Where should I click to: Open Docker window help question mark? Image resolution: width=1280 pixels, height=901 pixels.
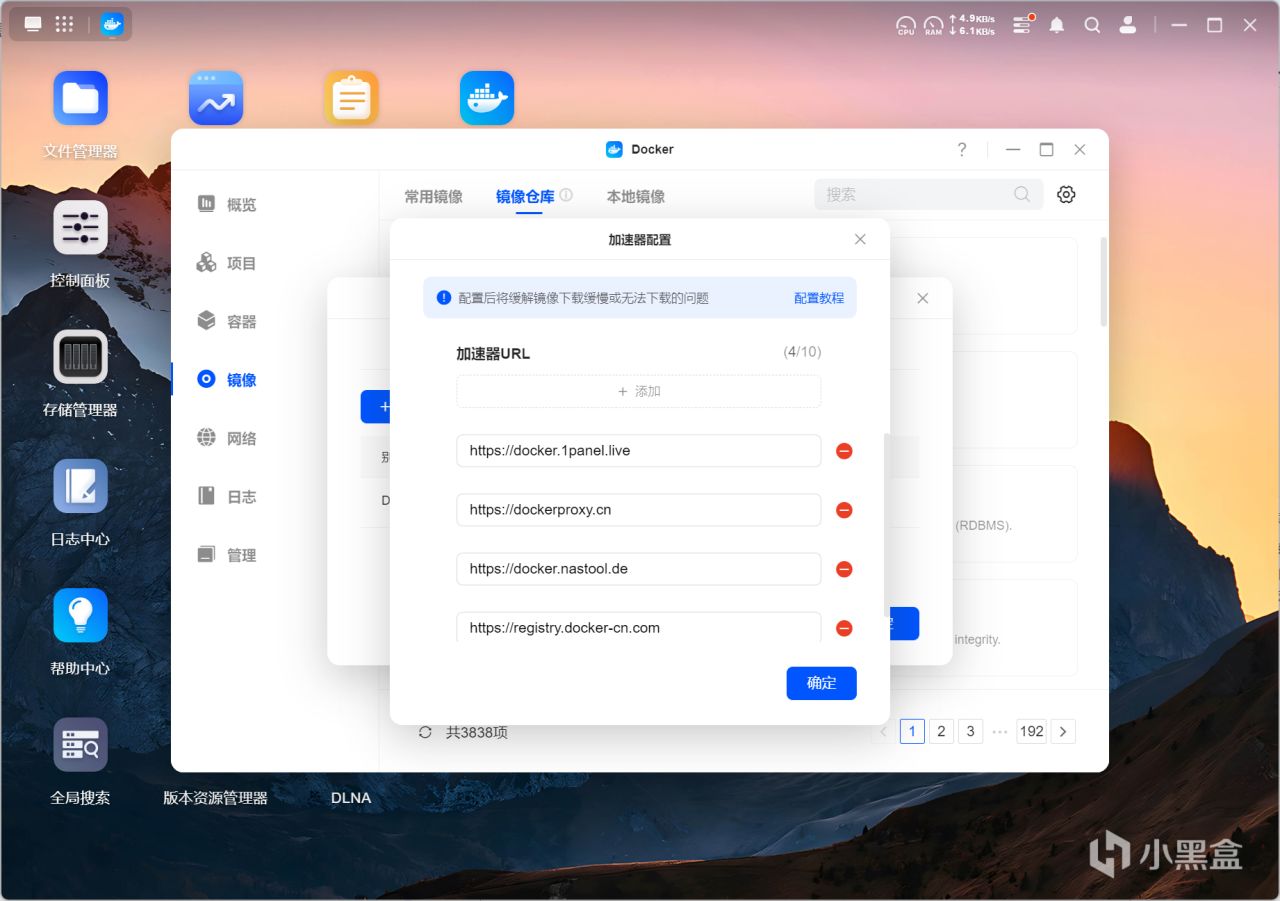962,149
